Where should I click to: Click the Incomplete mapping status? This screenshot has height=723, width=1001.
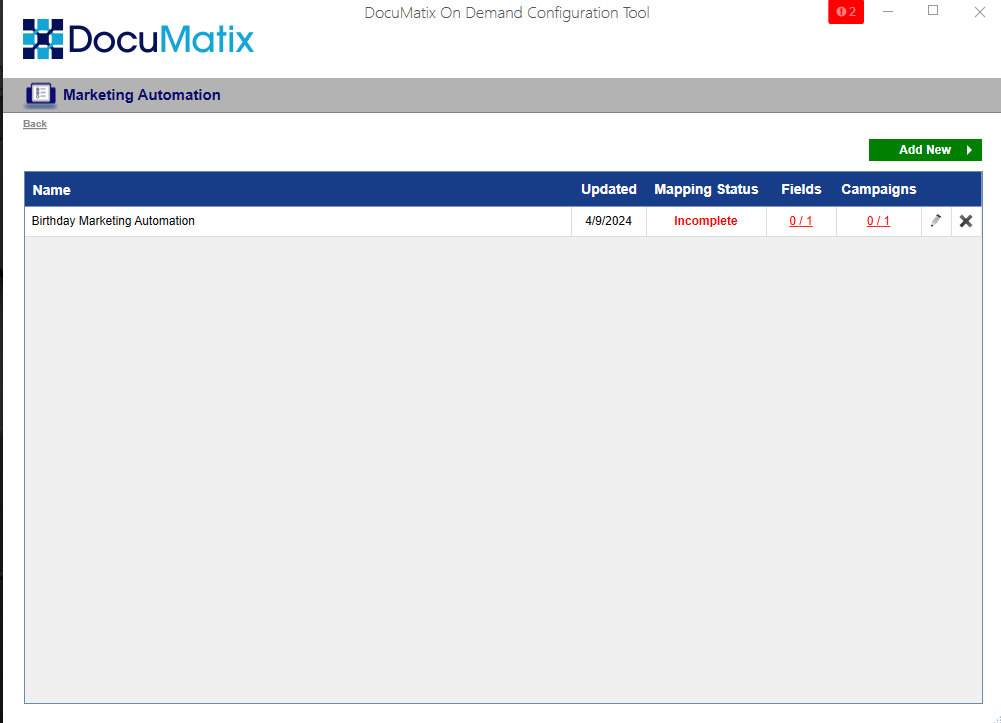[705, 221]
